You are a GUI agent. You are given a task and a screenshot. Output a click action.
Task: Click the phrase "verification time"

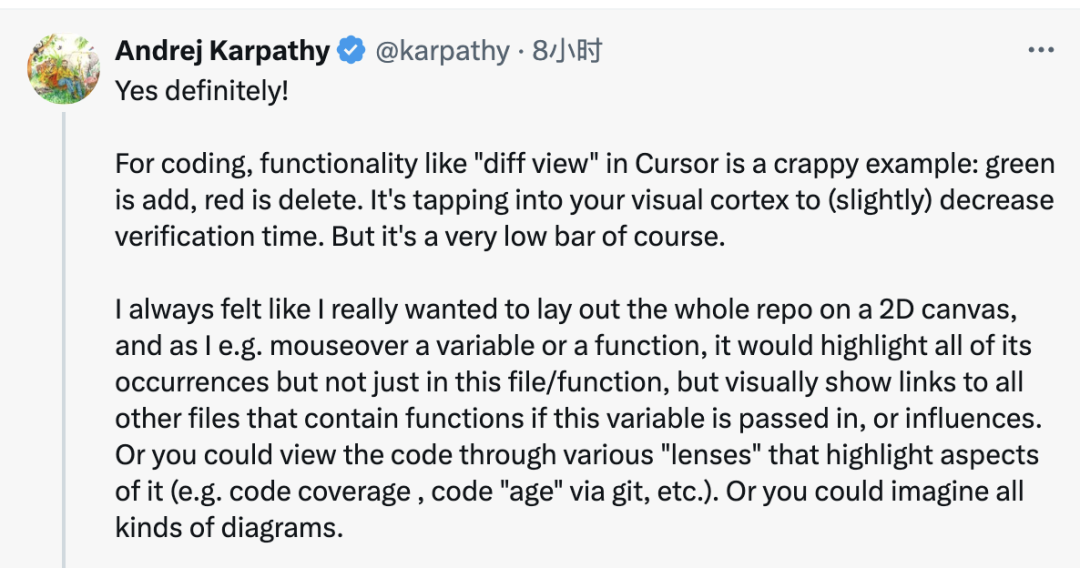pos(218,237)
